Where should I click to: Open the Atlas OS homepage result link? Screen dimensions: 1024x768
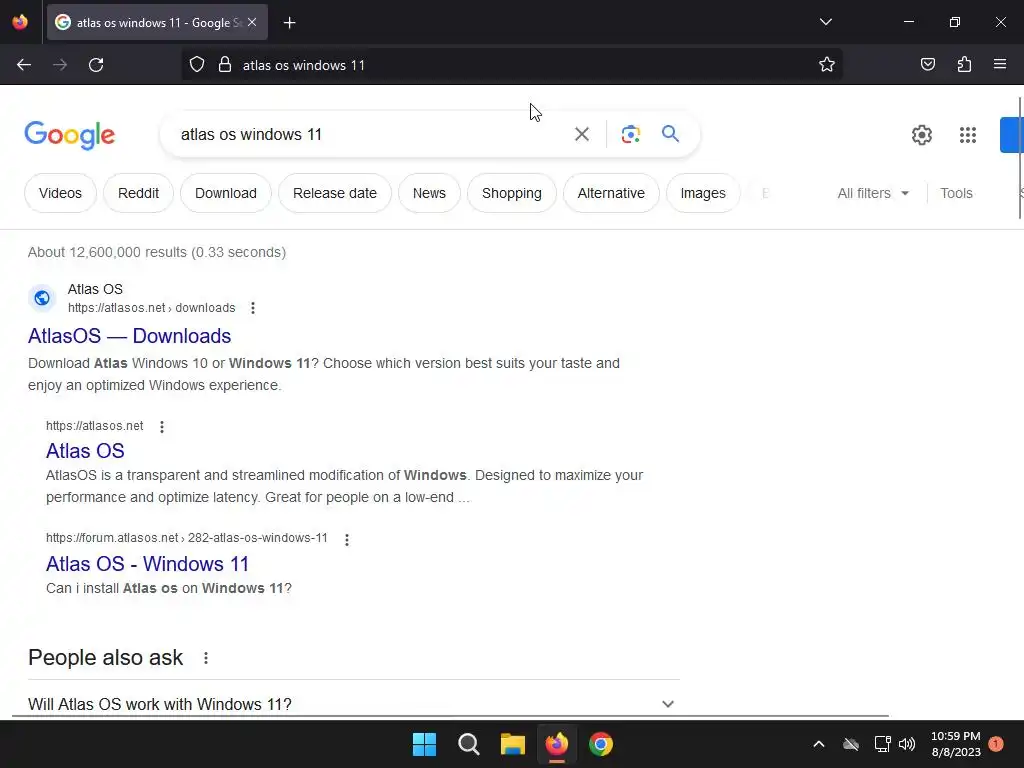[x=85, y=451]
